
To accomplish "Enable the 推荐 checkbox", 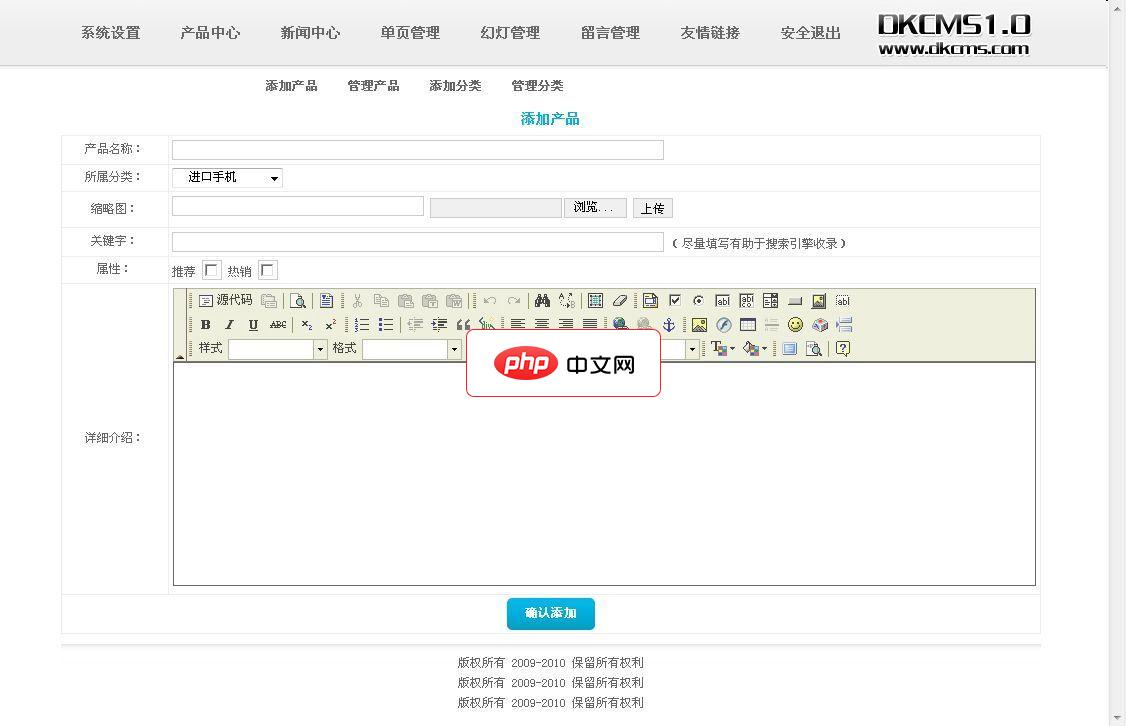I will pyautogui.click(x=211, y=269).
